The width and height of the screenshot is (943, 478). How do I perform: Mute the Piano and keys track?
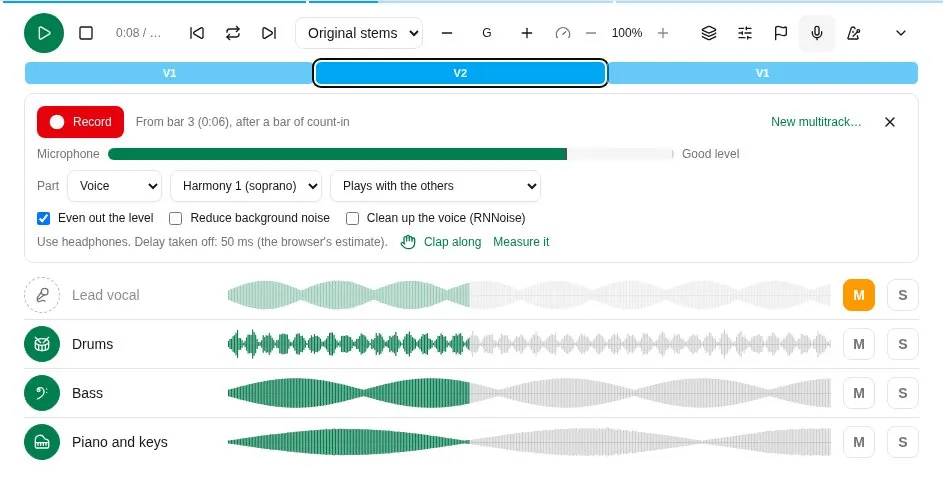tap(859, 442)
